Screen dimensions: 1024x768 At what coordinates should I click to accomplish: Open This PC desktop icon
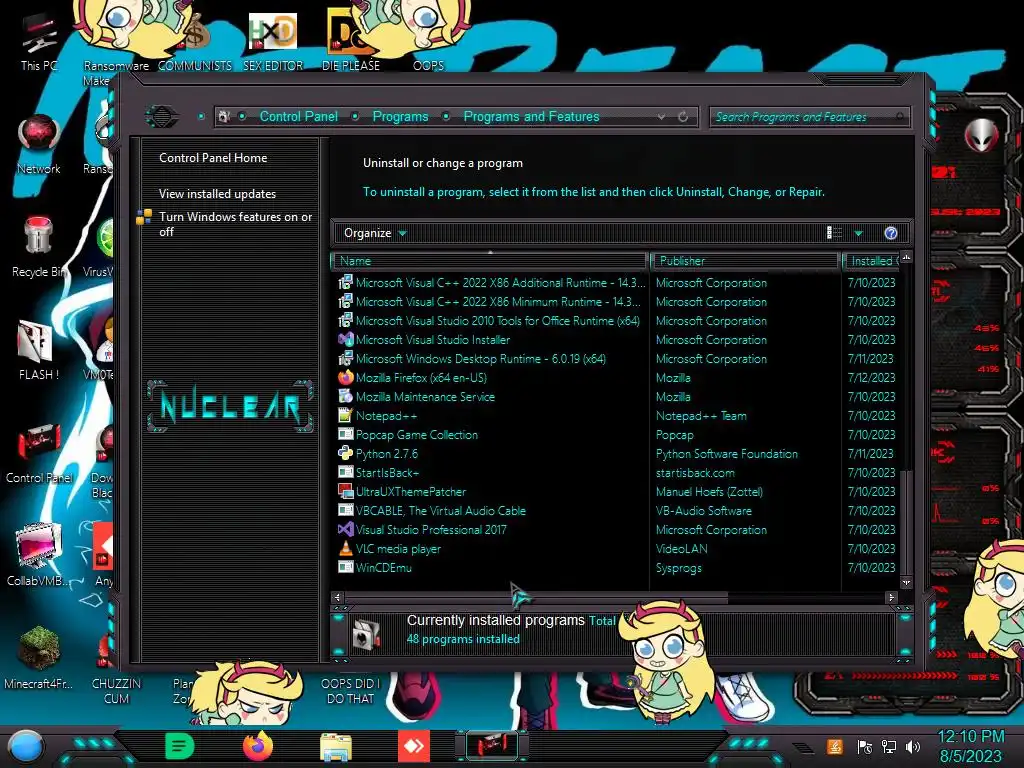[39, 42]
